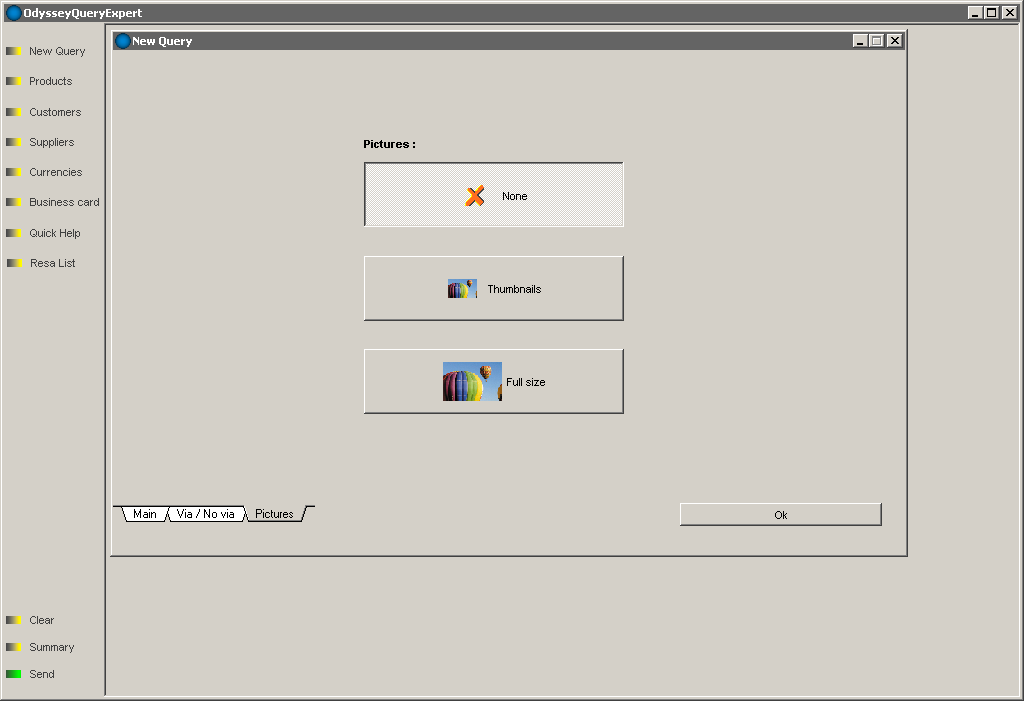The height and width of the screenshot is (701, 1024).
Task: Switch to the Main tab
Action: 145,514
